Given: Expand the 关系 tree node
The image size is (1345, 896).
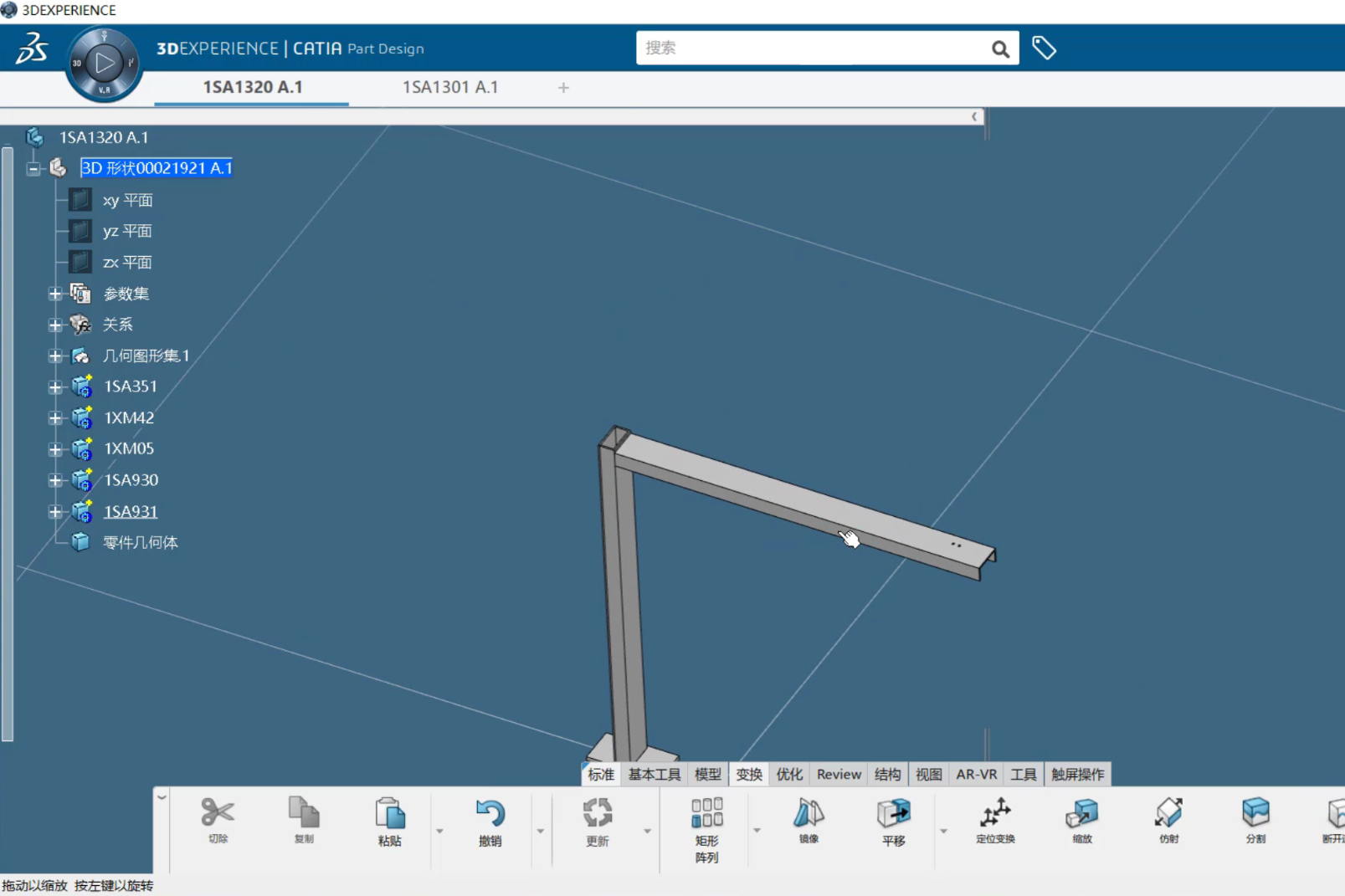Looking at the screenshot, I should click(55, 325).
